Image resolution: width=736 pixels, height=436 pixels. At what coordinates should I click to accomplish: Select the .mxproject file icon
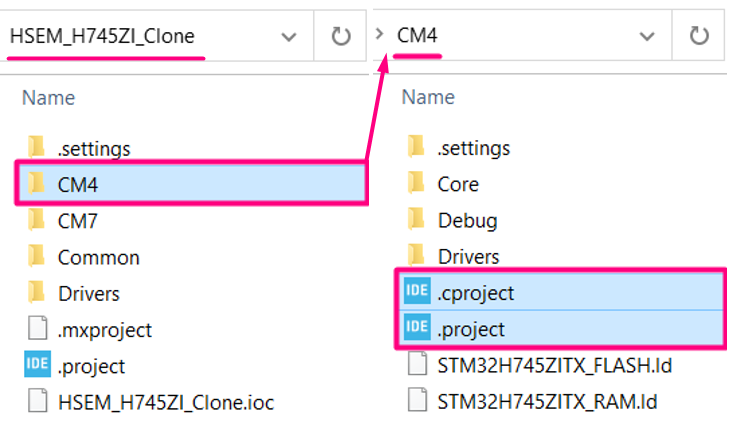coord(36,329)
